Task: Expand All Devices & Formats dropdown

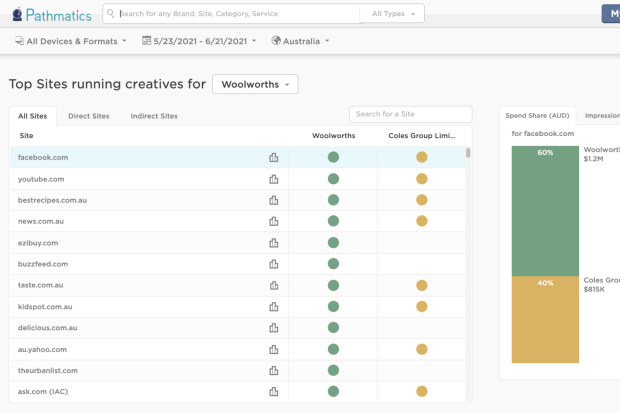Action: [x=71, y=41]
